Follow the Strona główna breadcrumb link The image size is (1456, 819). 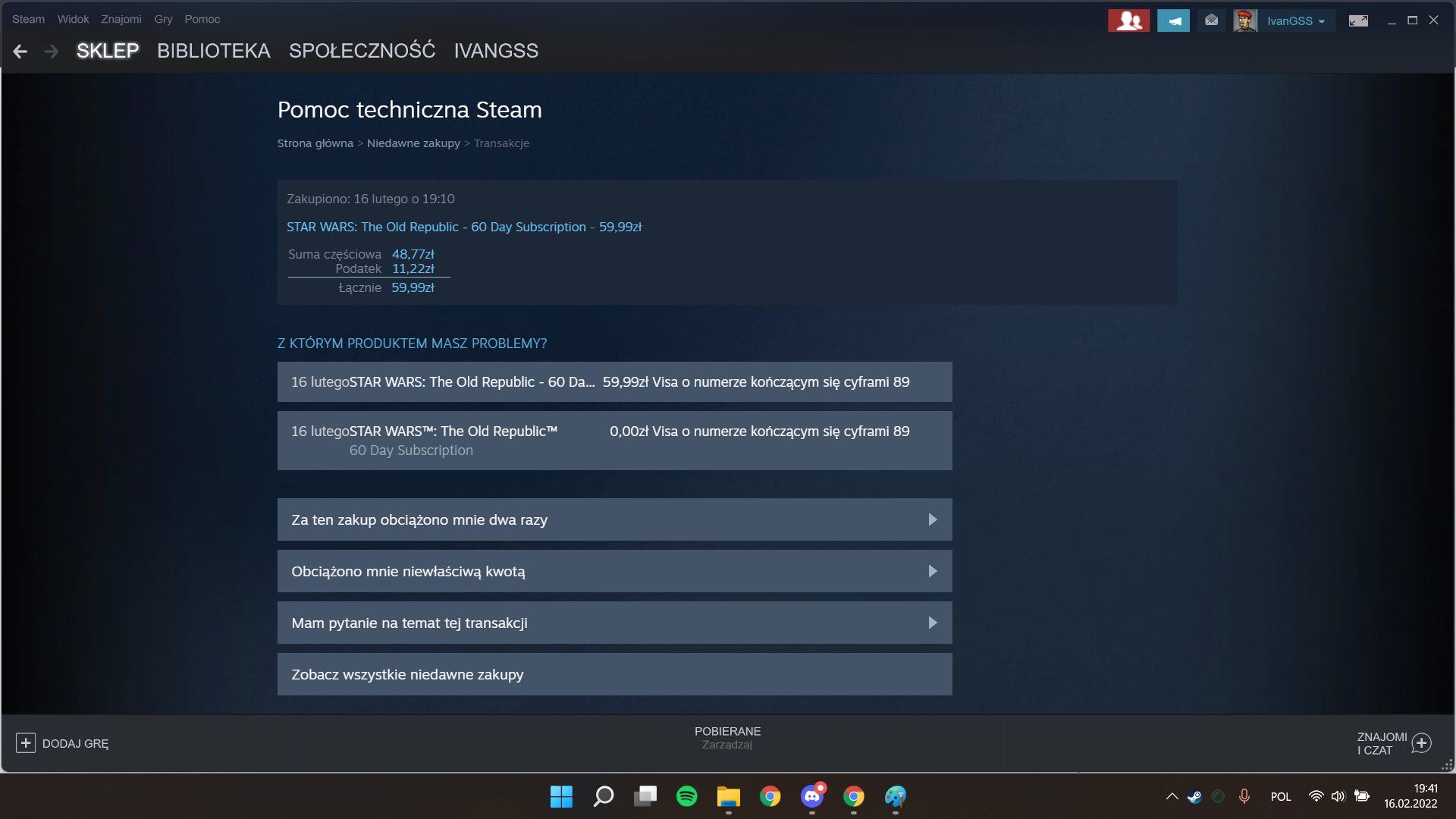pos(315,143)
